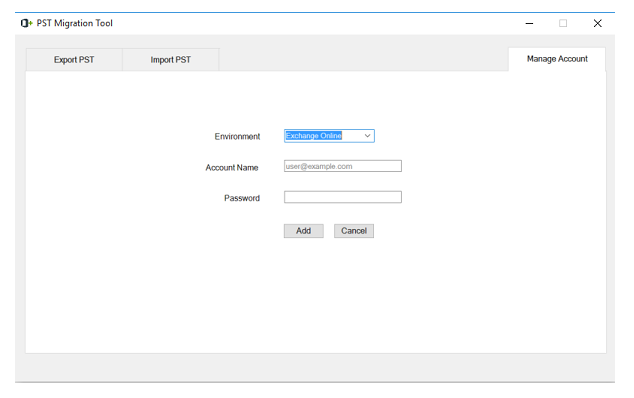This screenshot has height=398, width=634.
Task: Click the PST Migration Tool title text
Action: 74,23
